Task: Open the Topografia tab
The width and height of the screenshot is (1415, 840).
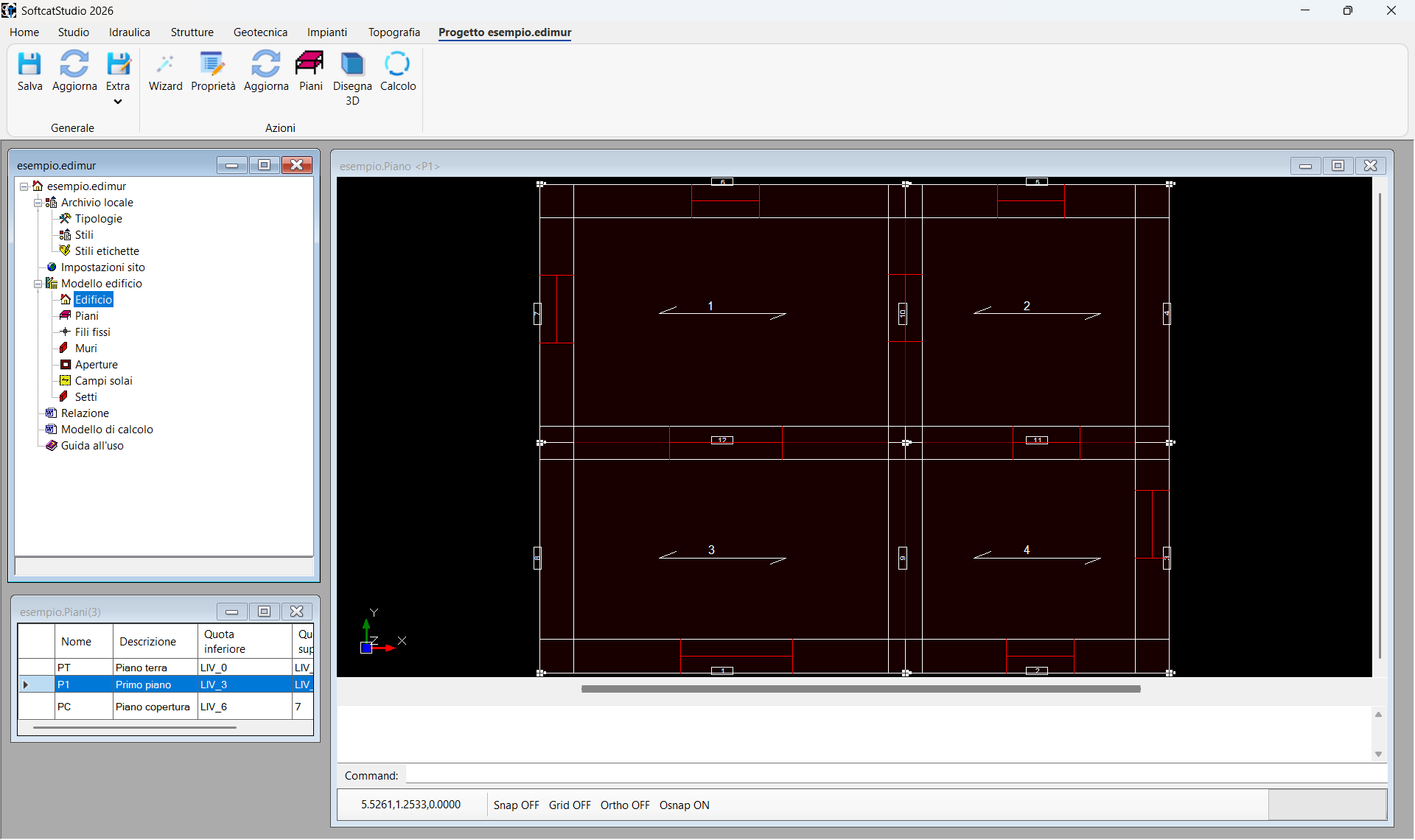Action: click(394, 32)
